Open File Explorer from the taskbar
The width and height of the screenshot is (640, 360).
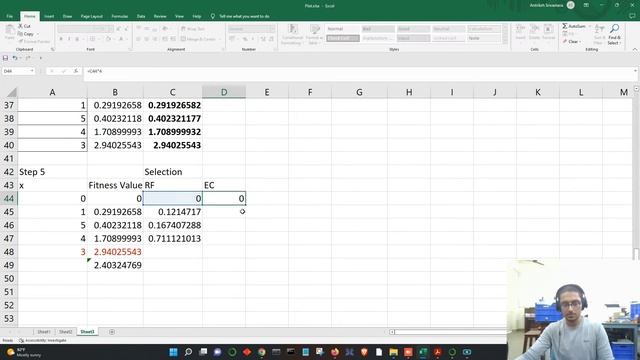coord(393,352)
